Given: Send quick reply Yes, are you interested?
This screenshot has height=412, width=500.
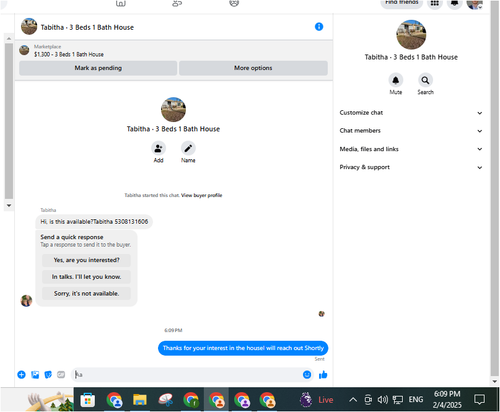Looking at the screenshot, I should point(86,260).
